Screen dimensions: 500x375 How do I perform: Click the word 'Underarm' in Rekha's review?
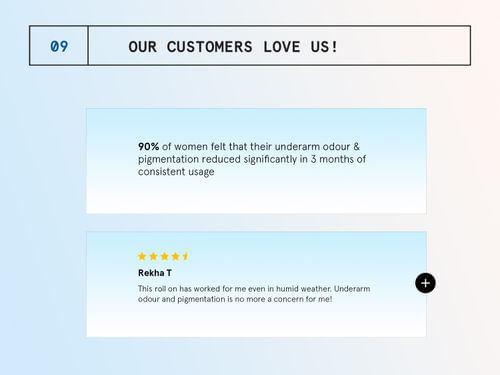[x=352, y=289]
